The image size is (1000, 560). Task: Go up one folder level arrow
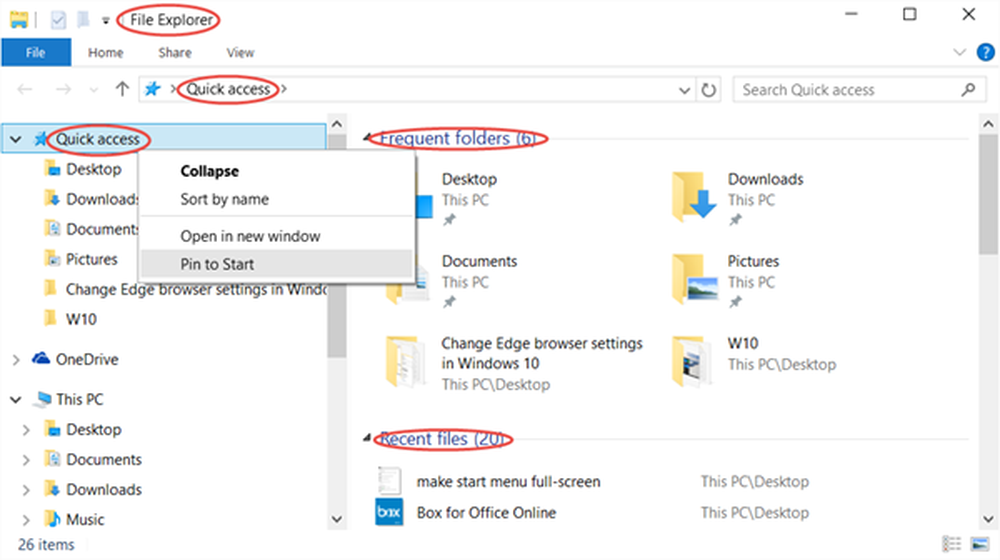[122, 89]
